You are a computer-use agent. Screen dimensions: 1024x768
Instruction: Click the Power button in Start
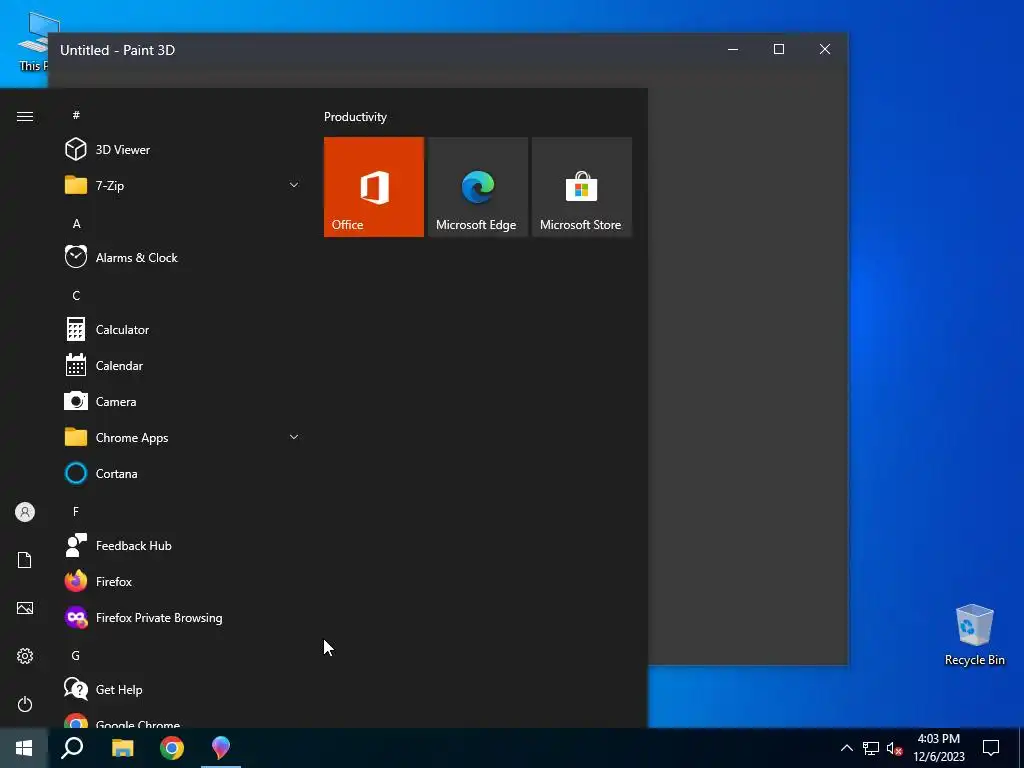coord(25,704)
